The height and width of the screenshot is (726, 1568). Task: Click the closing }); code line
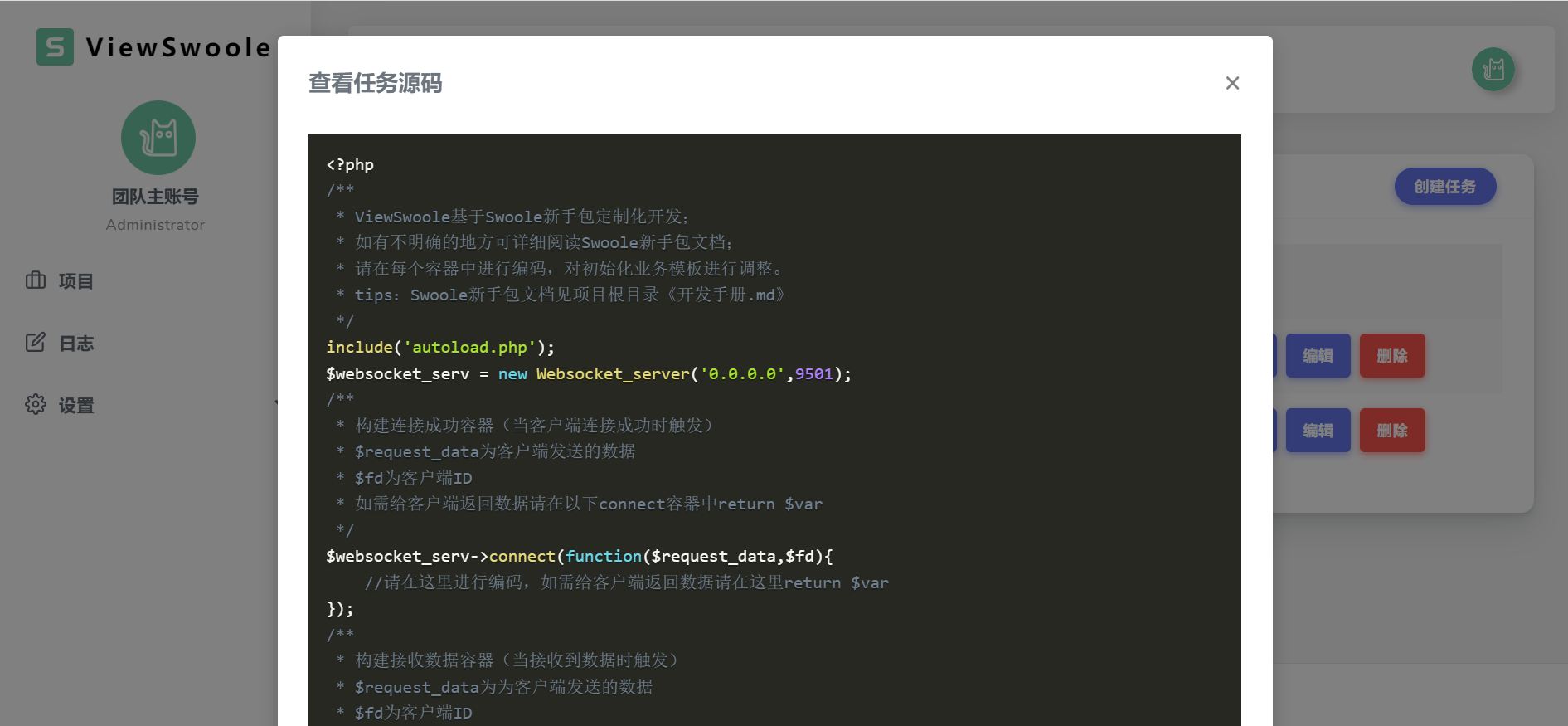(340, 609)
